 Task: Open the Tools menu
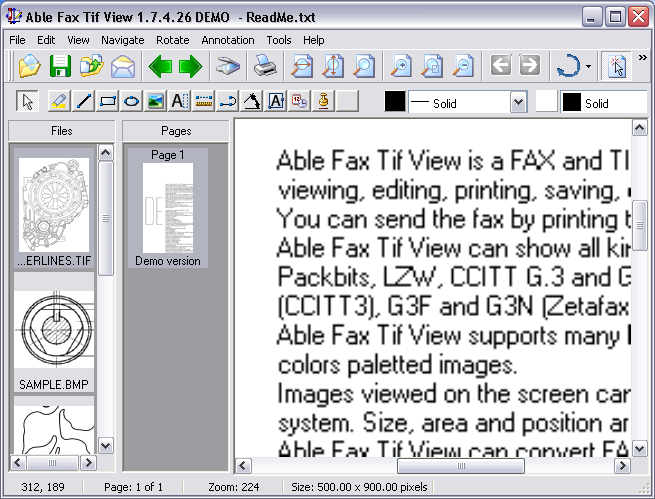[x=279, y=40]
